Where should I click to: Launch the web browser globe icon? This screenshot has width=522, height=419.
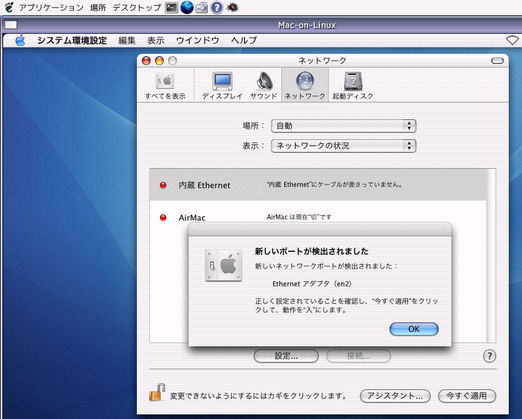coord(187,7)
